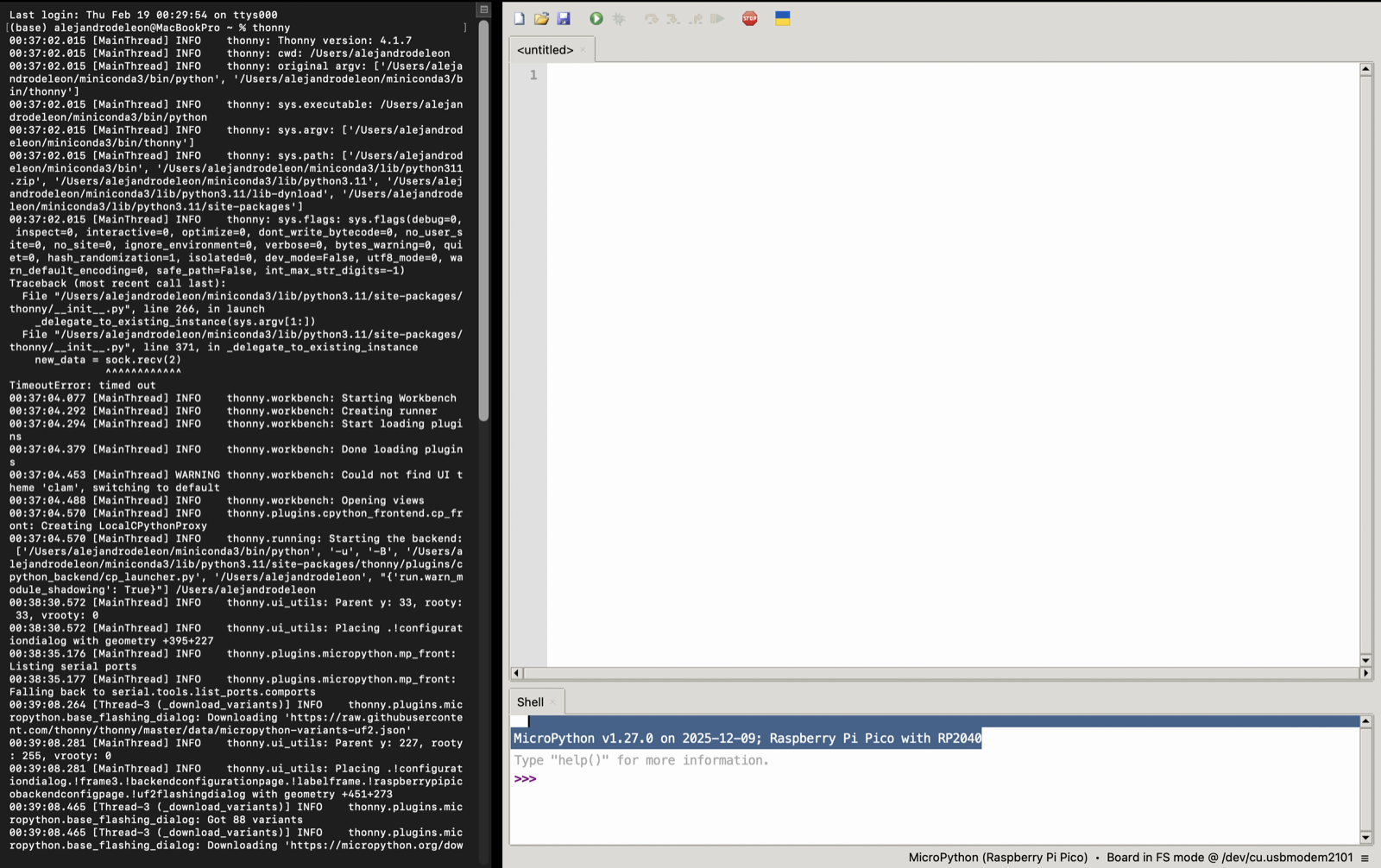Run the current script
The image size is (1381, 868).
click(x=596, y=18)
